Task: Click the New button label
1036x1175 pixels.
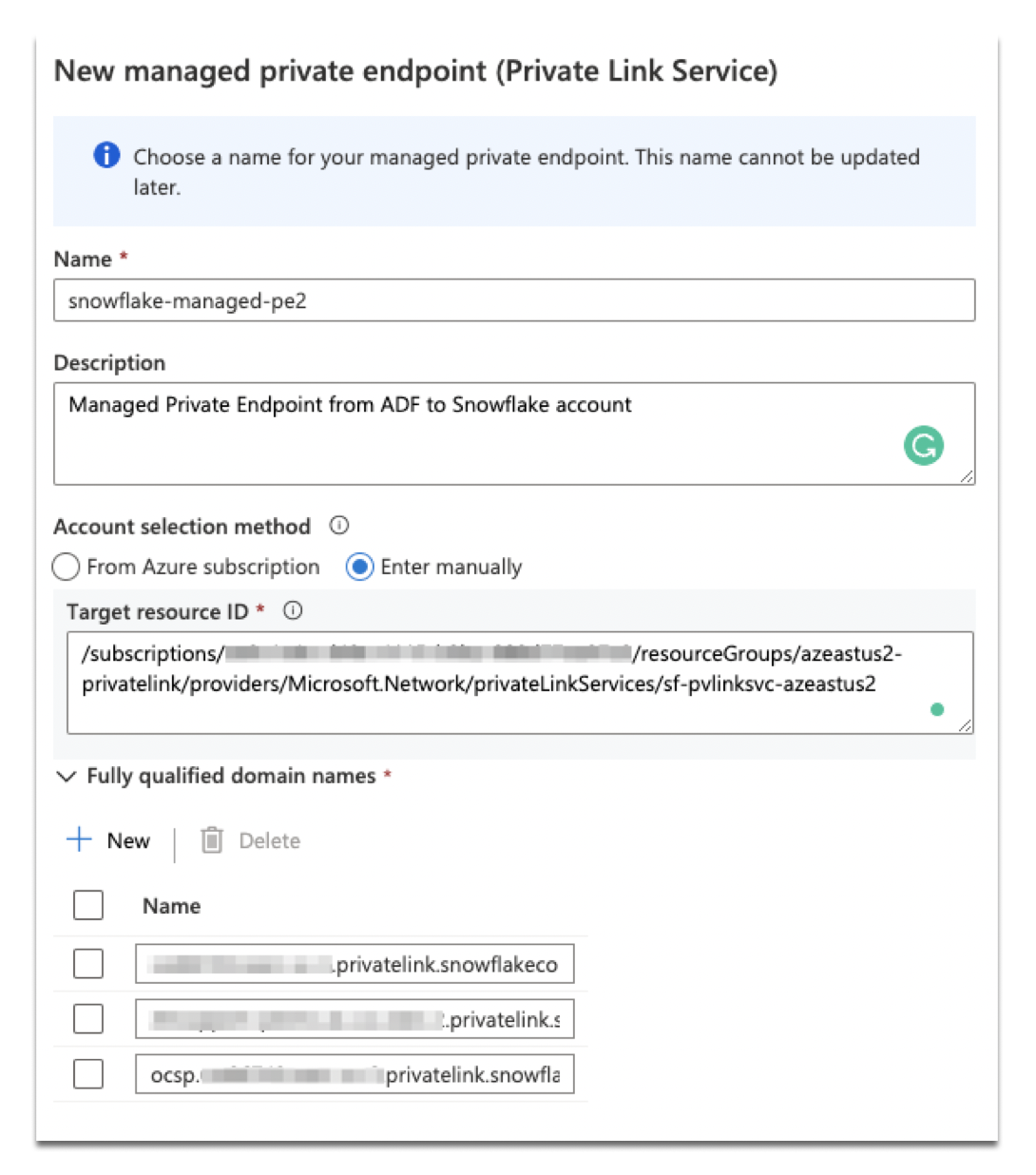Action: click(x=128, y=840)
